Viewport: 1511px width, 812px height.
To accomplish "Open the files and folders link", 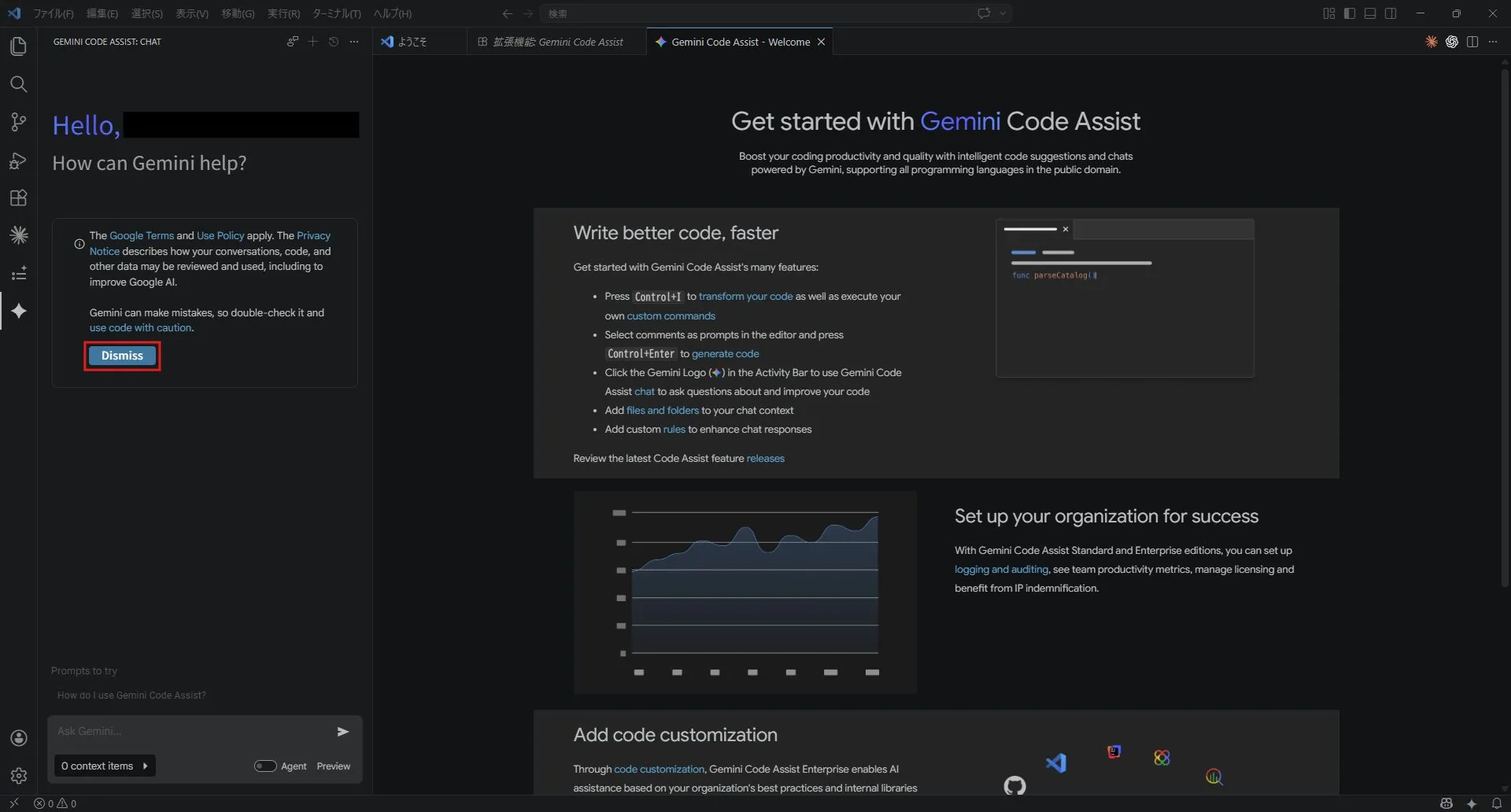I will pyautogui.click(x=663, y=411).
